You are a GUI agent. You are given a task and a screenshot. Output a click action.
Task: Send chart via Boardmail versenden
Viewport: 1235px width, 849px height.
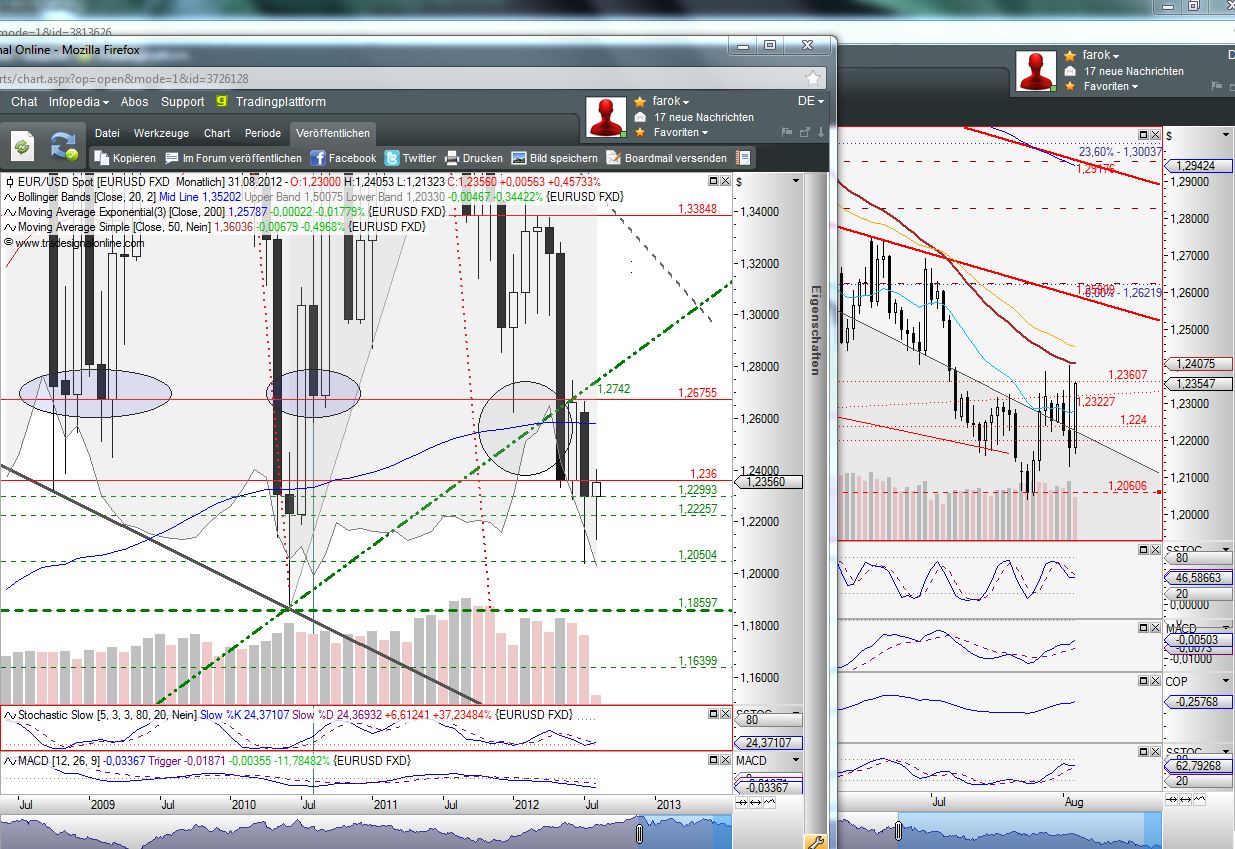click(x=666, y=158)
